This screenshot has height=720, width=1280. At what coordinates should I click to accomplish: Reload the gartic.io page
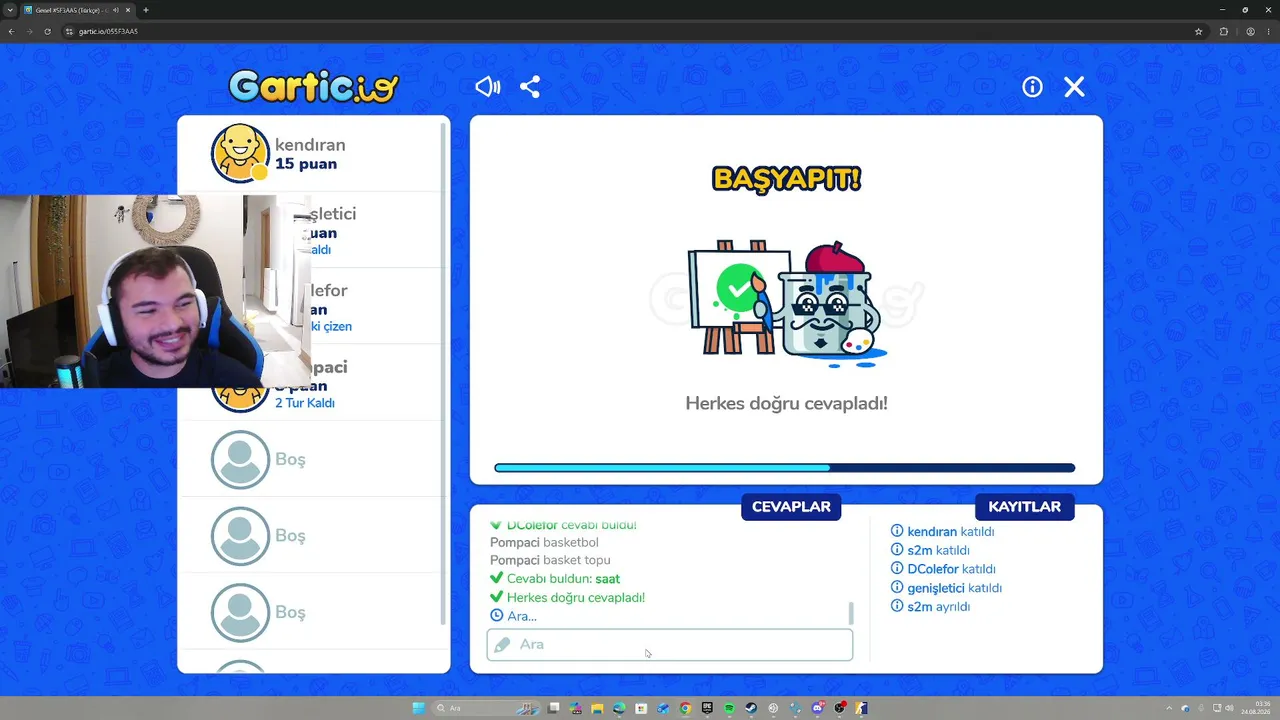[47, 31]
